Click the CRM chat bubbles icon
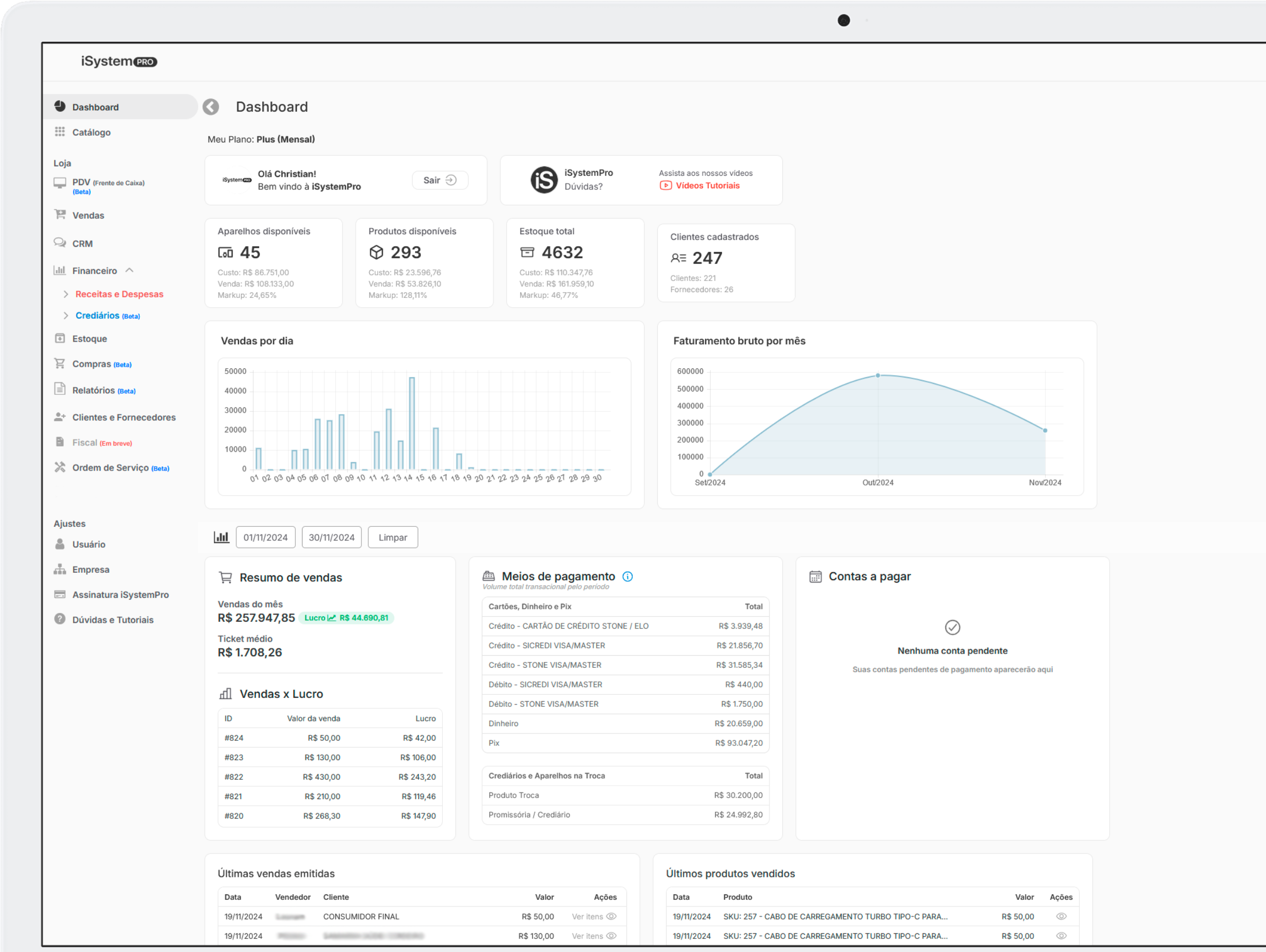The height and width of the screenshot is (952, 1266). point(59,243)
